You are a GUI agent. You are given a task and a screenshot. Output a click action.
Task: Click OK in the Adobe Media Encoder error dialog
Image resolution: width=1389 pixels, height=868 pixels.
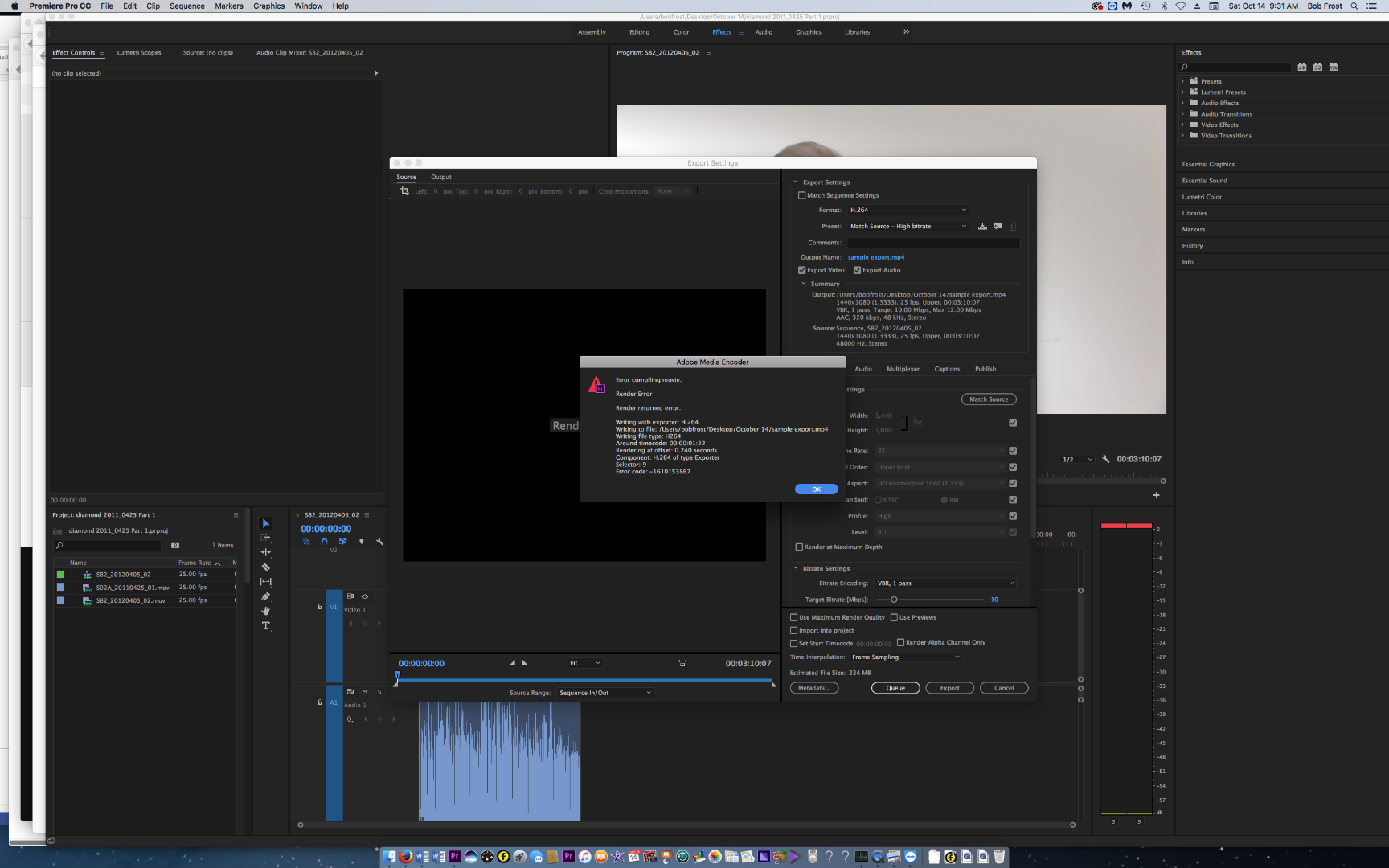coord(816,489)
